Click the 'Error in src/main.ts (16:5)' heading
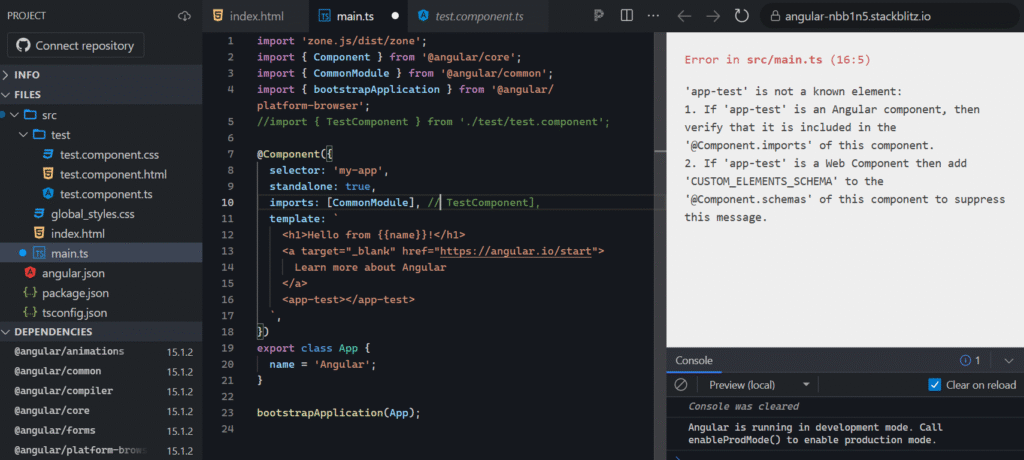1024x460 pixels. pos(778,59)
